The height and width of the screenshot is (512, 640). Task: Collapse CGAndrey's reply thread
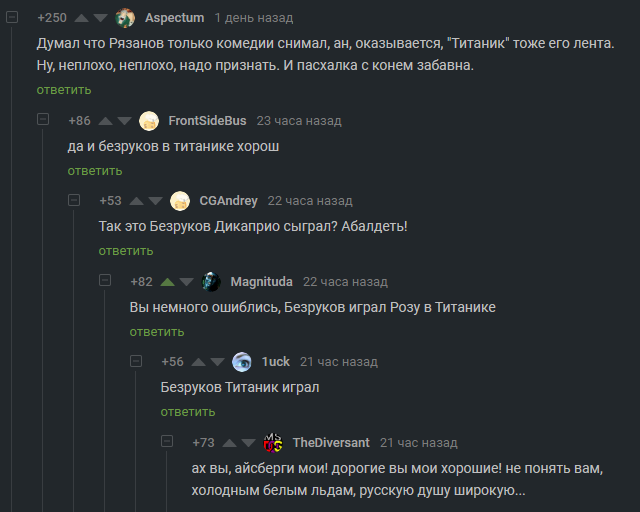(74, 201)
